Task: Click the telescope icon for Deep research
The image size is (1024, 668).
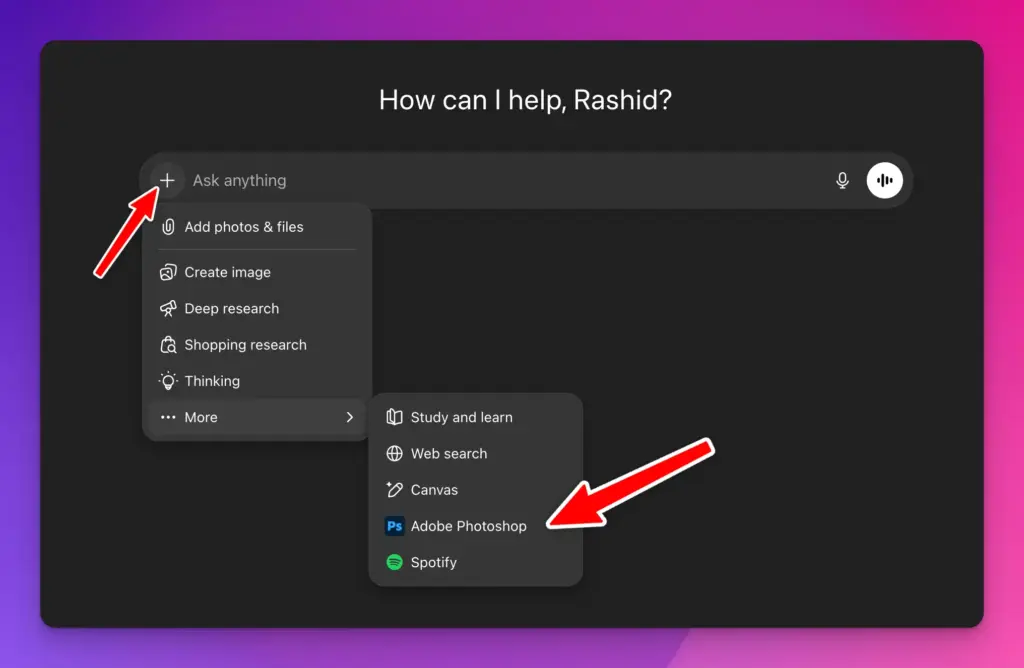Action: 167,308
